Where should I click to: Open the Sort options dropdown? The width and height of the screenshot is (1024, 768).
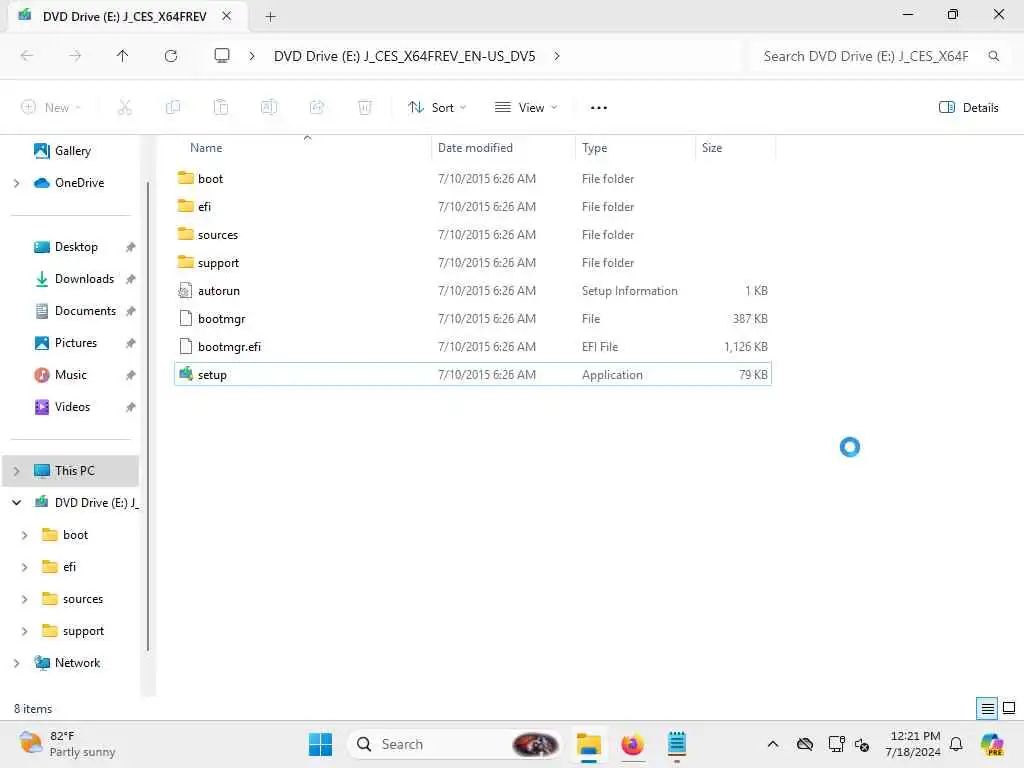(437, 107)
